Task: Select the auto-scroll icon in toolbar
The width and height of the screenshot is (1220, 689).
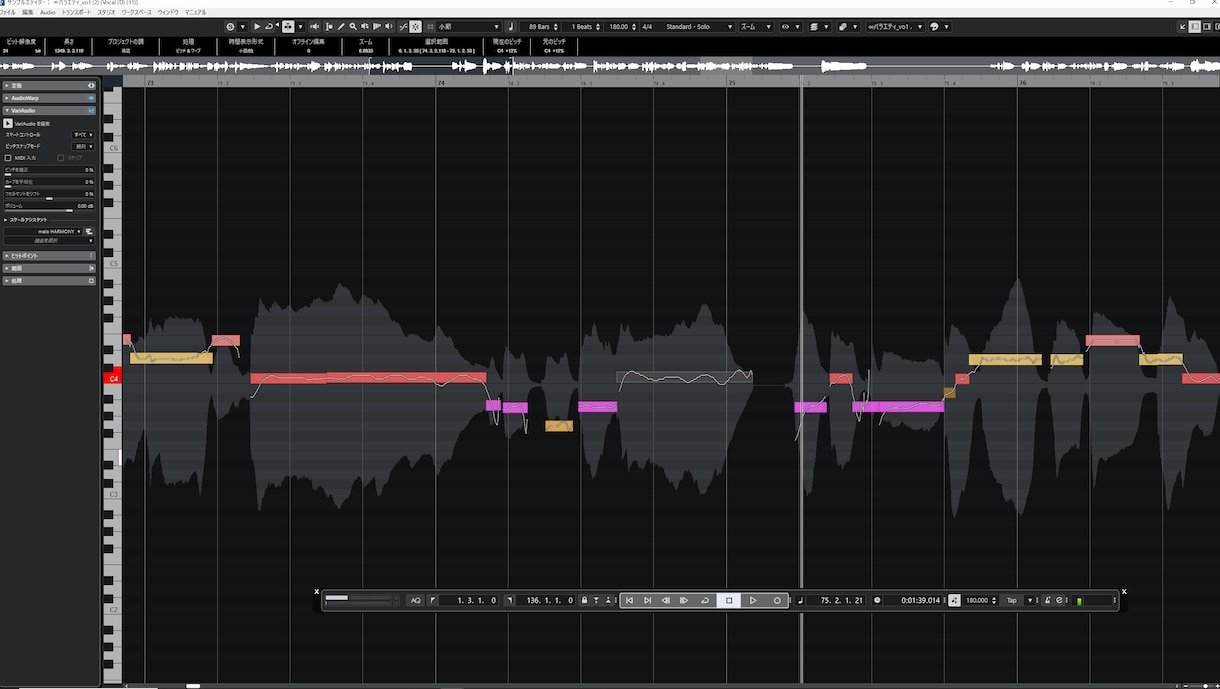Action: pos(288,26)
